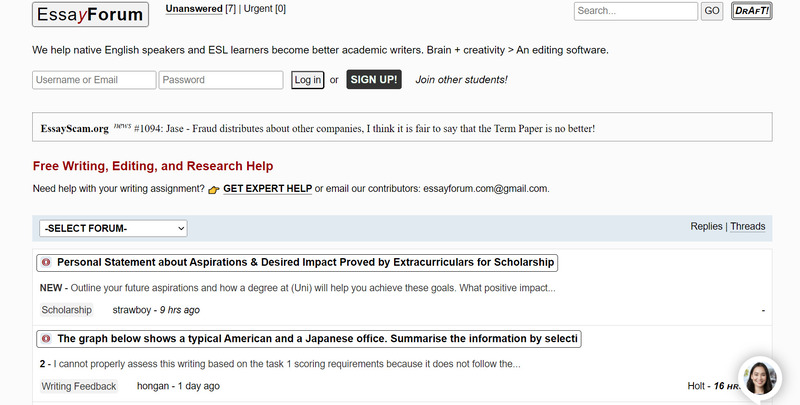The width and height of the screenshot is (800, 405).
Task: Click the Username or Email field
Action: 94,80
